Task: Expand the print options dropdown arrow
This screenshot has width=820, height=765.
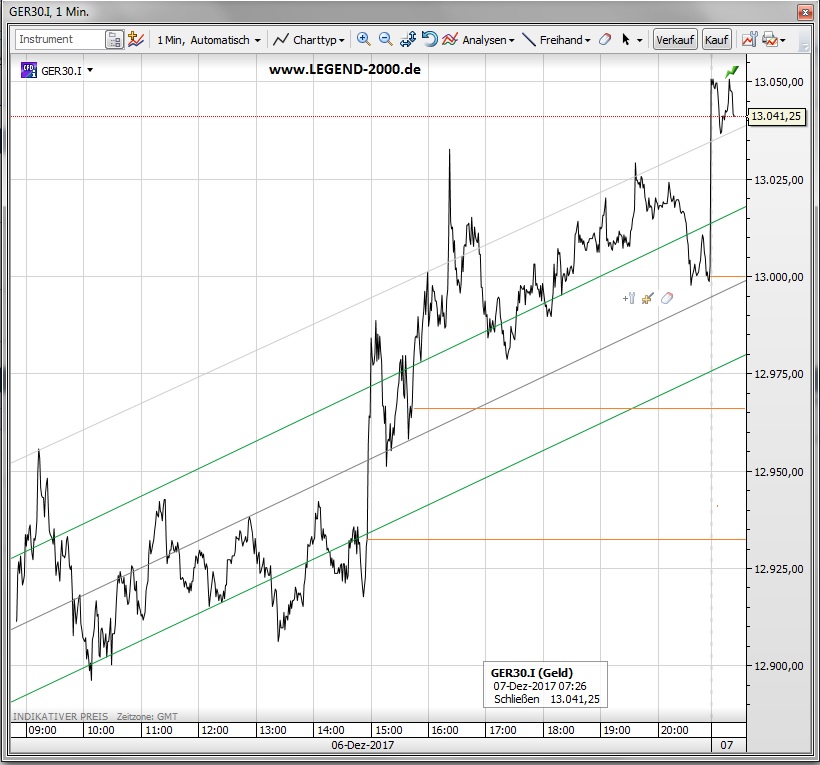Action: pos(783,40)
